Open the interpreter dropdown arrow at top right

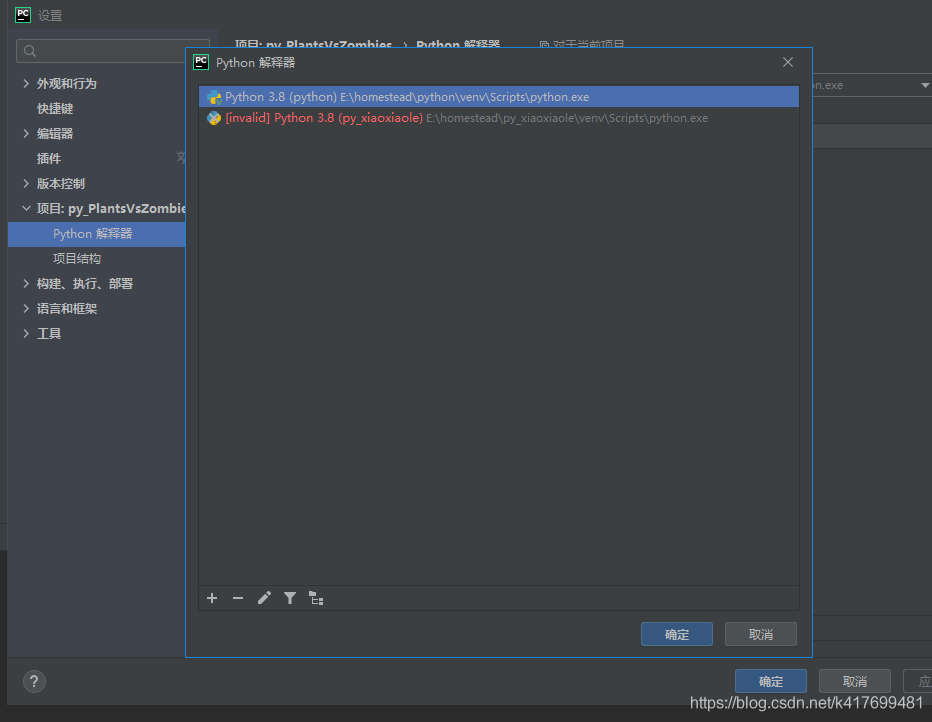coord(924,86)
